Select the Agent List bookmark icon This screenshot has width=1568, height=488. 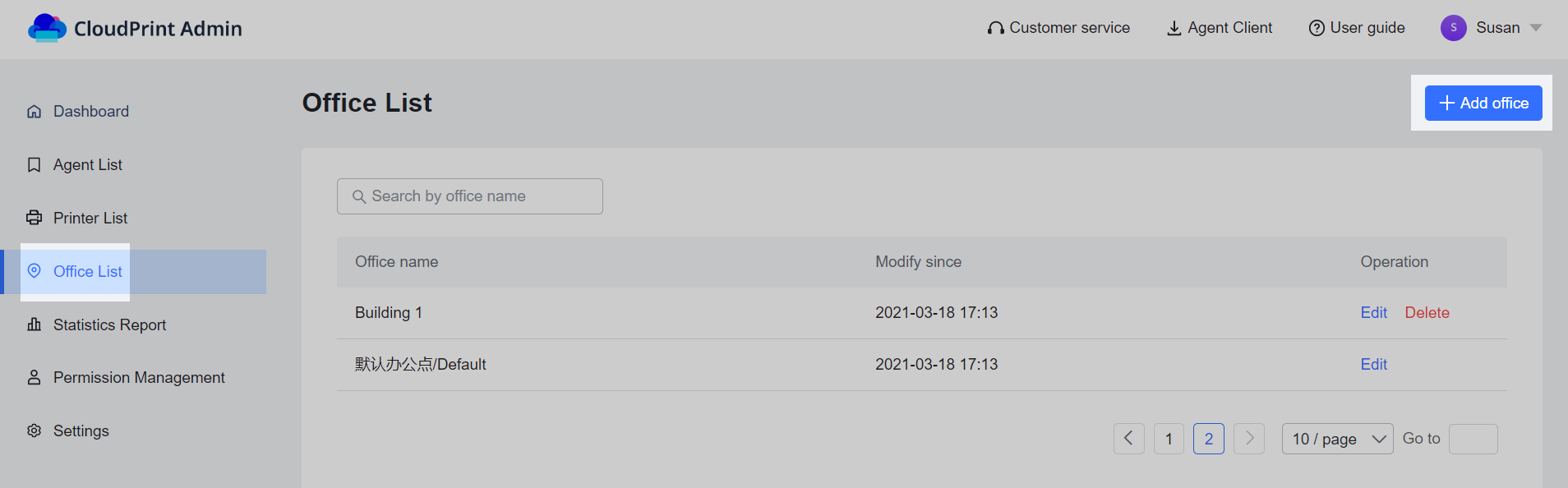point(34,164)
